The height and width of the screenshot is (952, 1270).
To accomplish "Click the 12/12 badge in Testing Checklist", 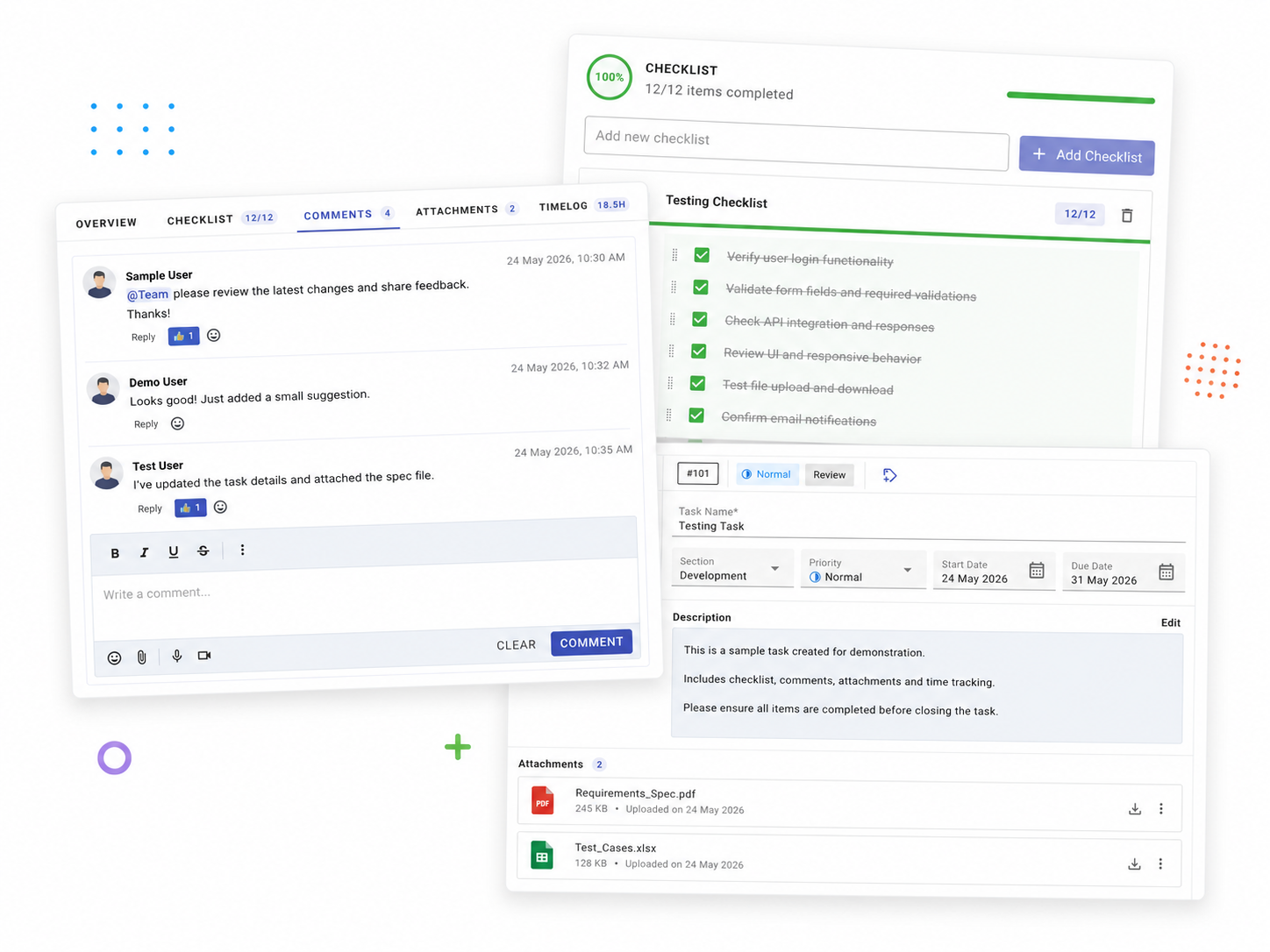I will tap(1080, 214).
